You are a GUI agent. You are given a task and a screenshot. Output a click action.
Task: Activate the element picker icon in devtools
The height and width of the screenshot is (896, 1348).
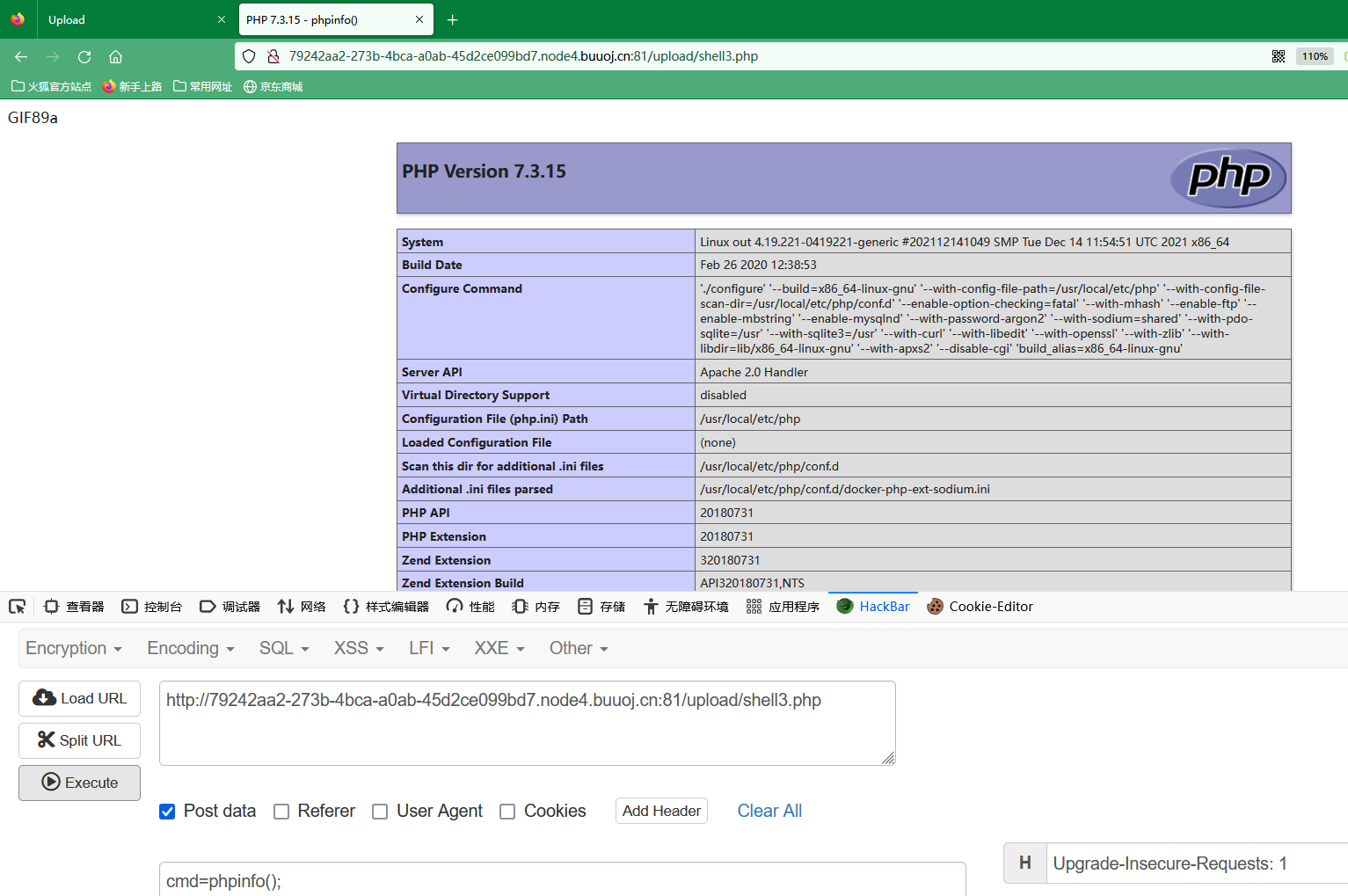click(x=17, y=607)
